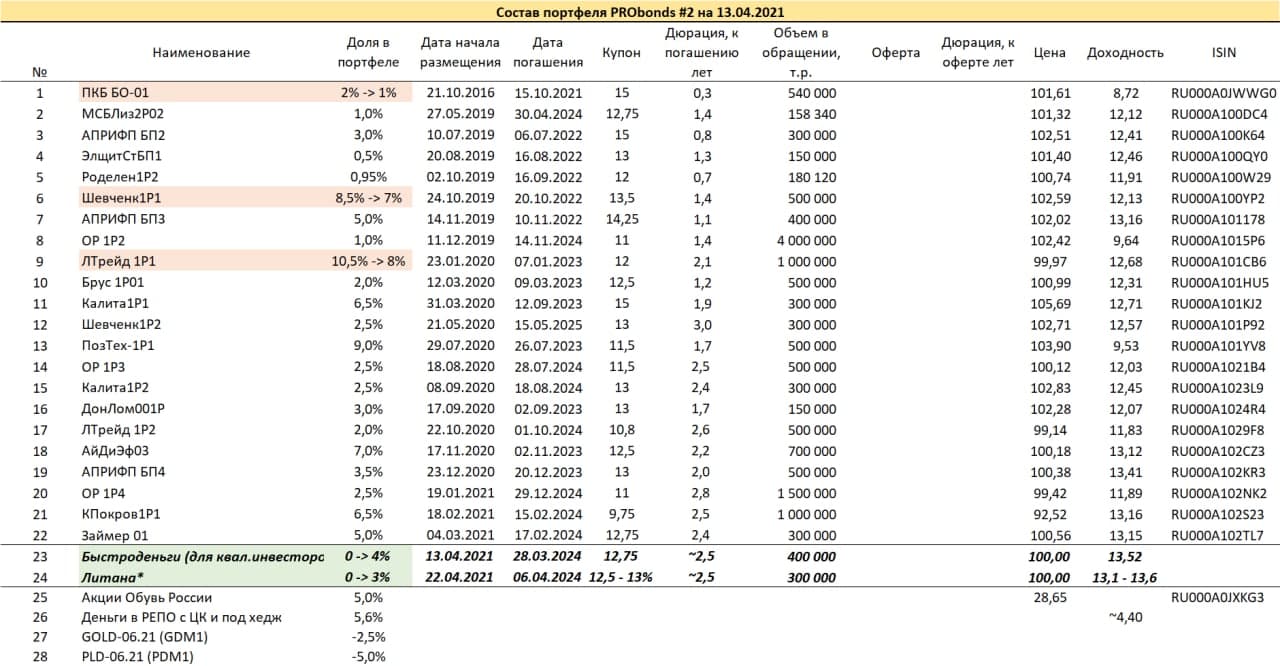Select the 'Литана*' name cell
The image size is (1280, 666).
click(201, 576)
